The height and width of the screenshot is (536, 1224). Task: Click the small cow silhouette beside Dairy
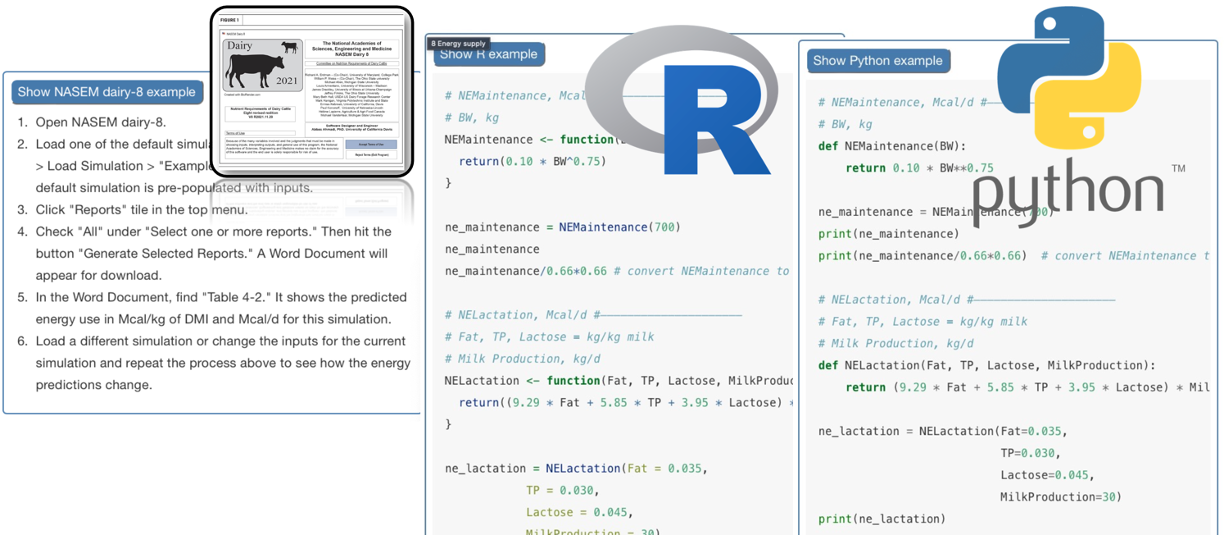click(x=290, y=47)
